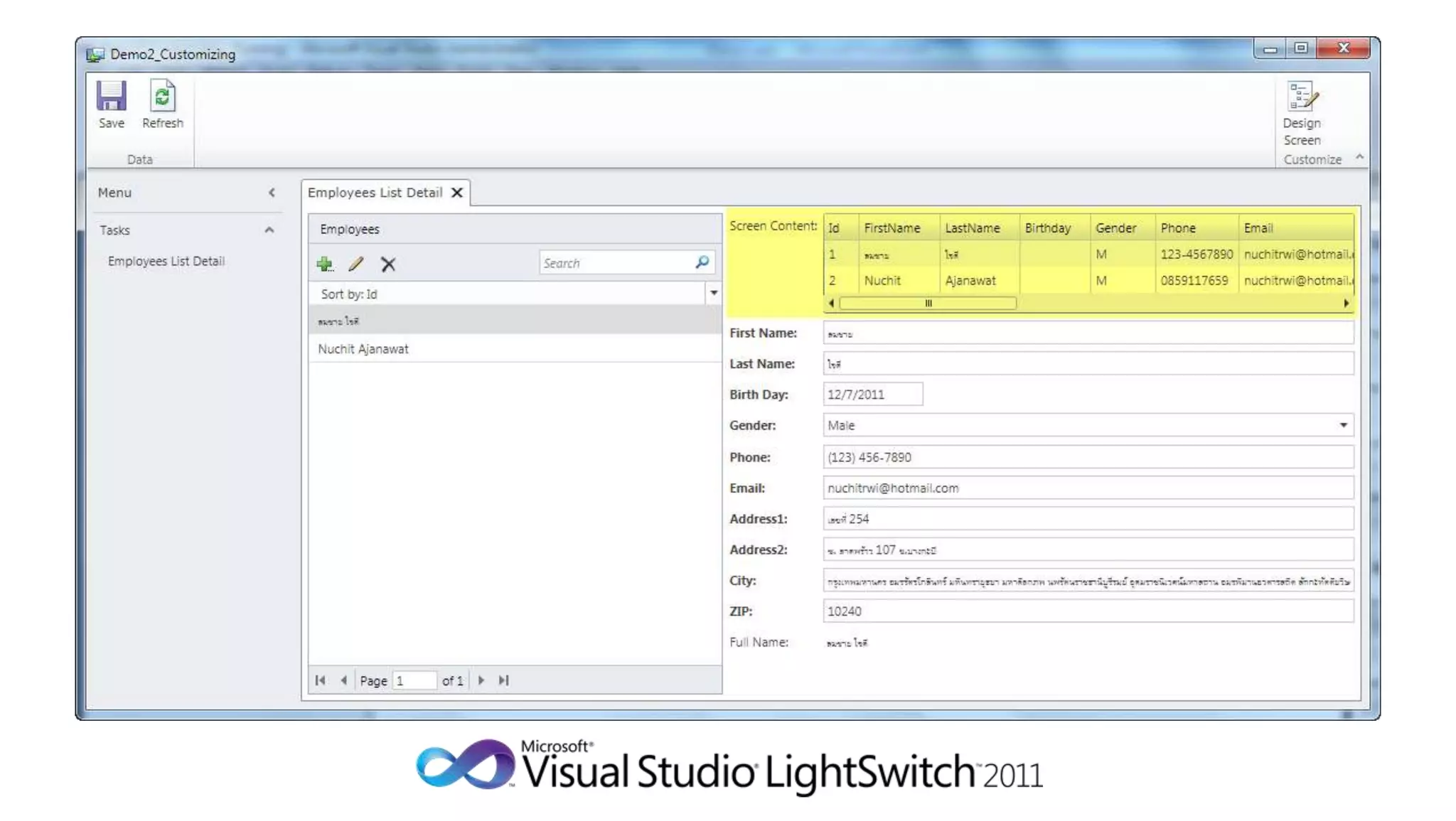Go to the next employees page
1456x821 pixels.
[481, 680]
